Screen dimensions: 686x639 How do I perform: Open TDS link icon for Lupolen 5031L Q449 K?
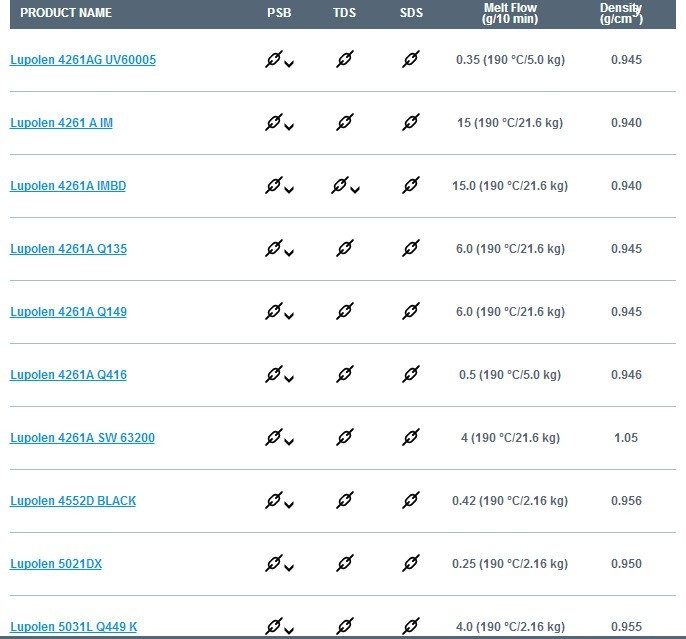point(345,626)
